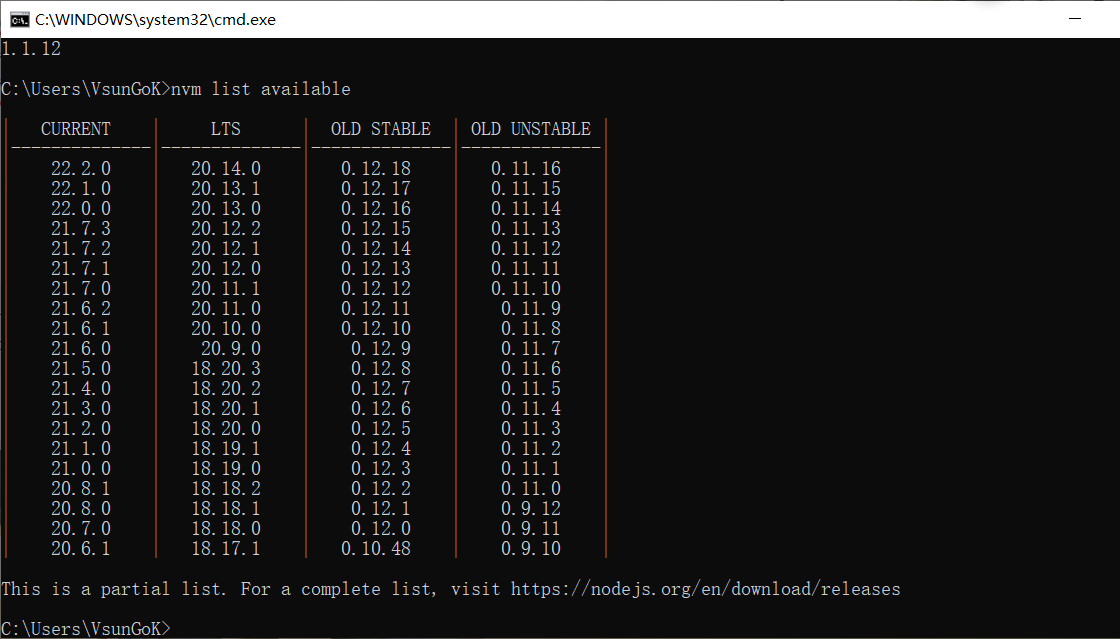This screenshot has height=639, width=1120.
Task: Click version 0.9.10 at list bottom
Action: coord(531,548)
